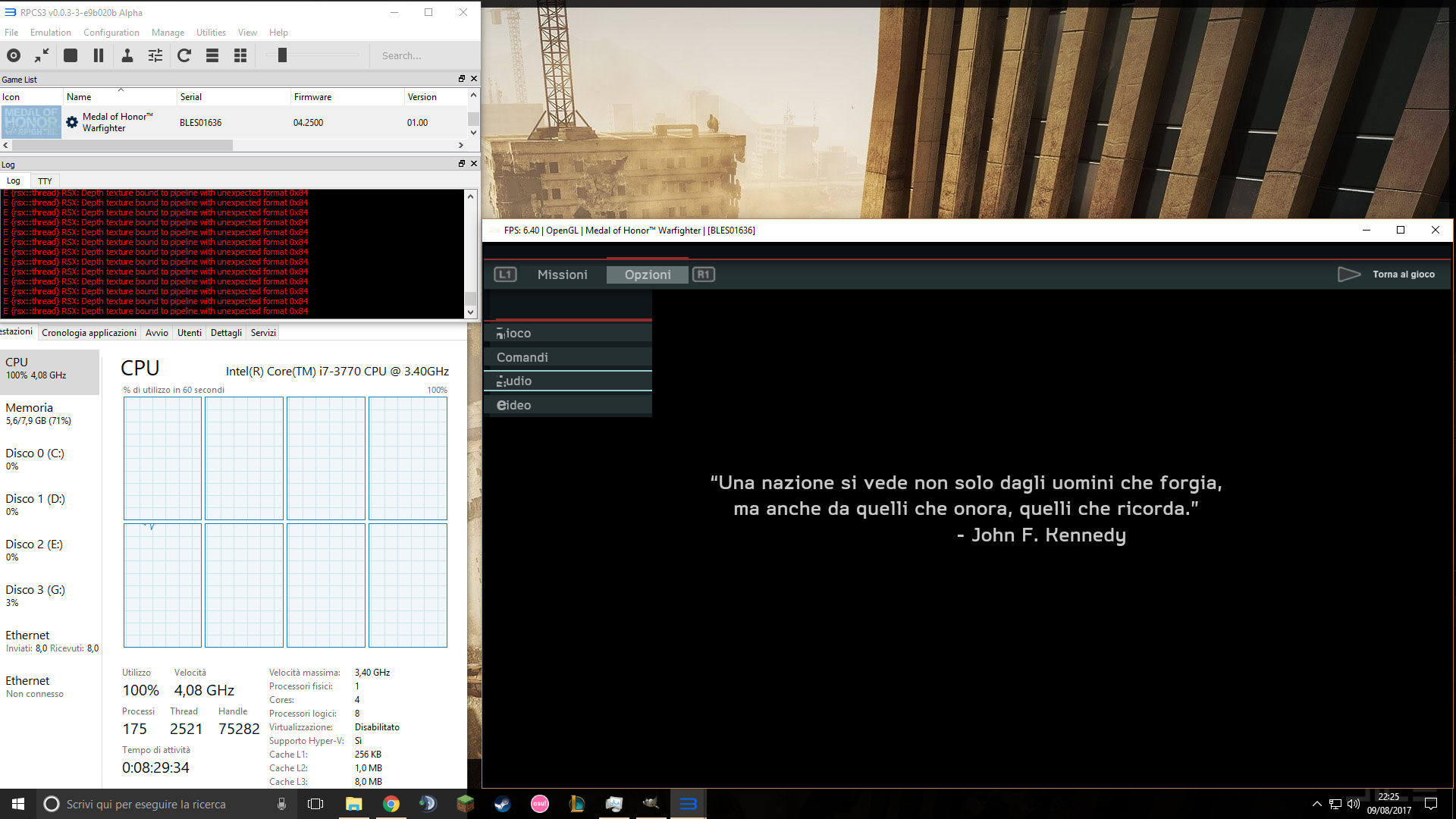Select the Dettagli tab in Task Manager

[x=226, y=333]
